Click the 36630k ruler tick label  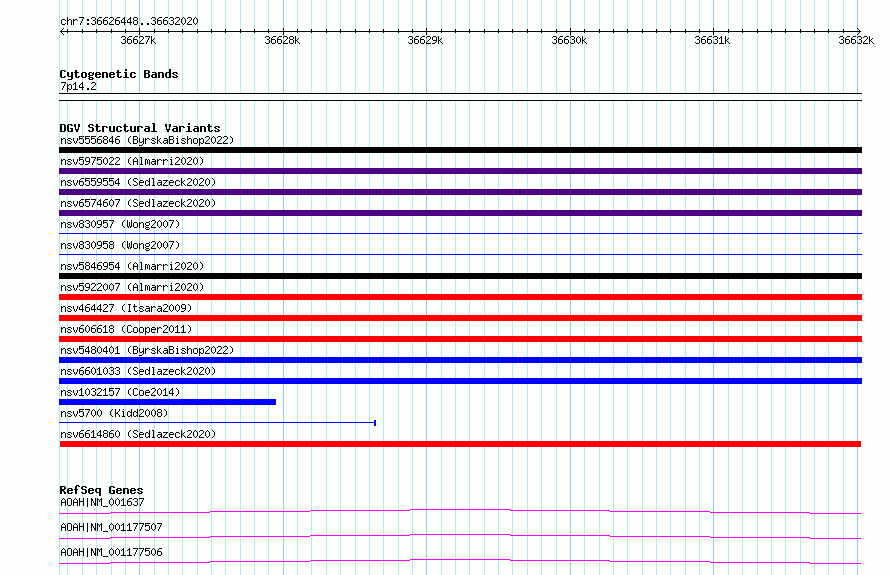(569, 40)
